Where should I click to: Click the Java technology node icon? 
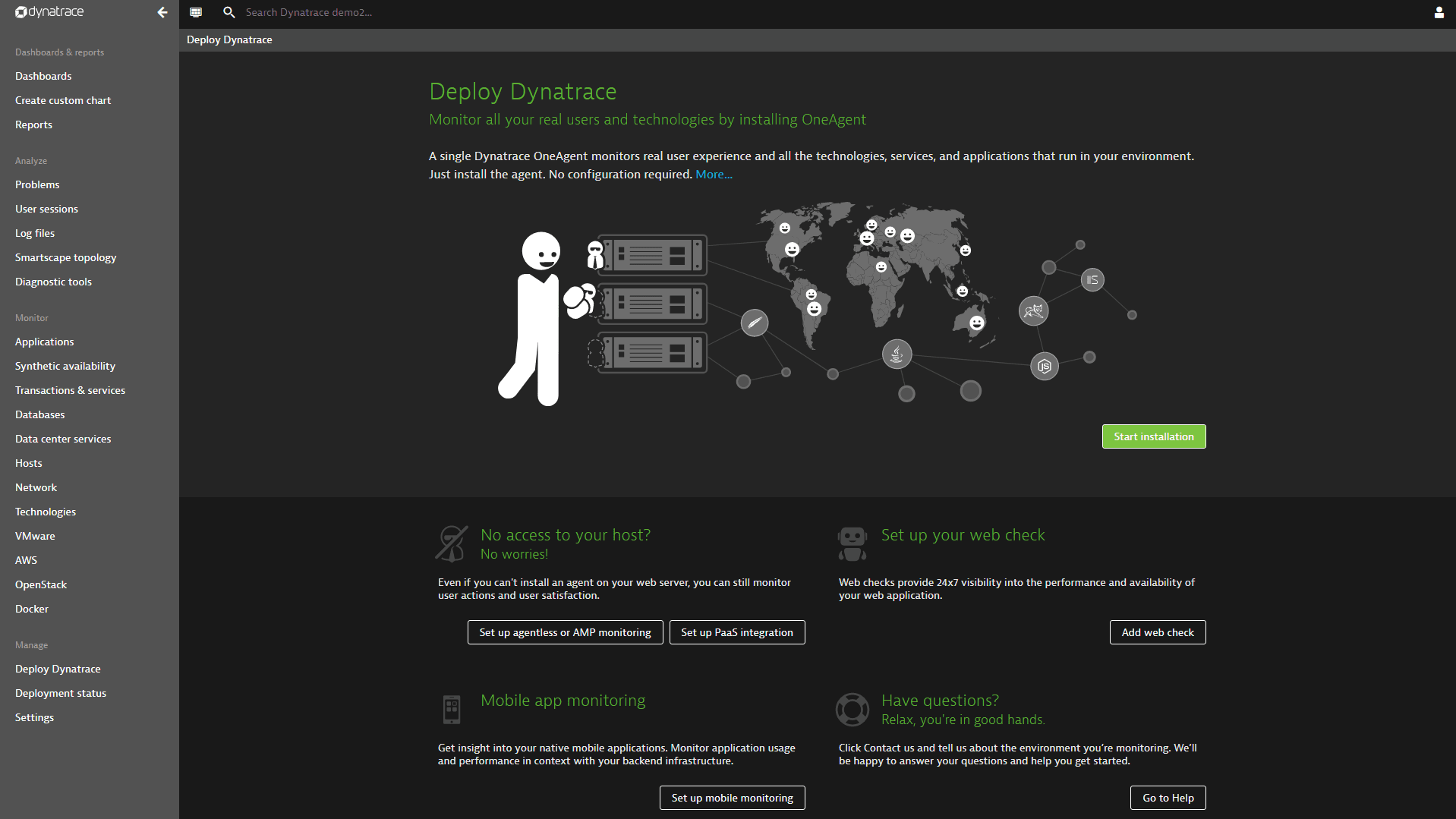pyautogui.click(x=897, y=354)
